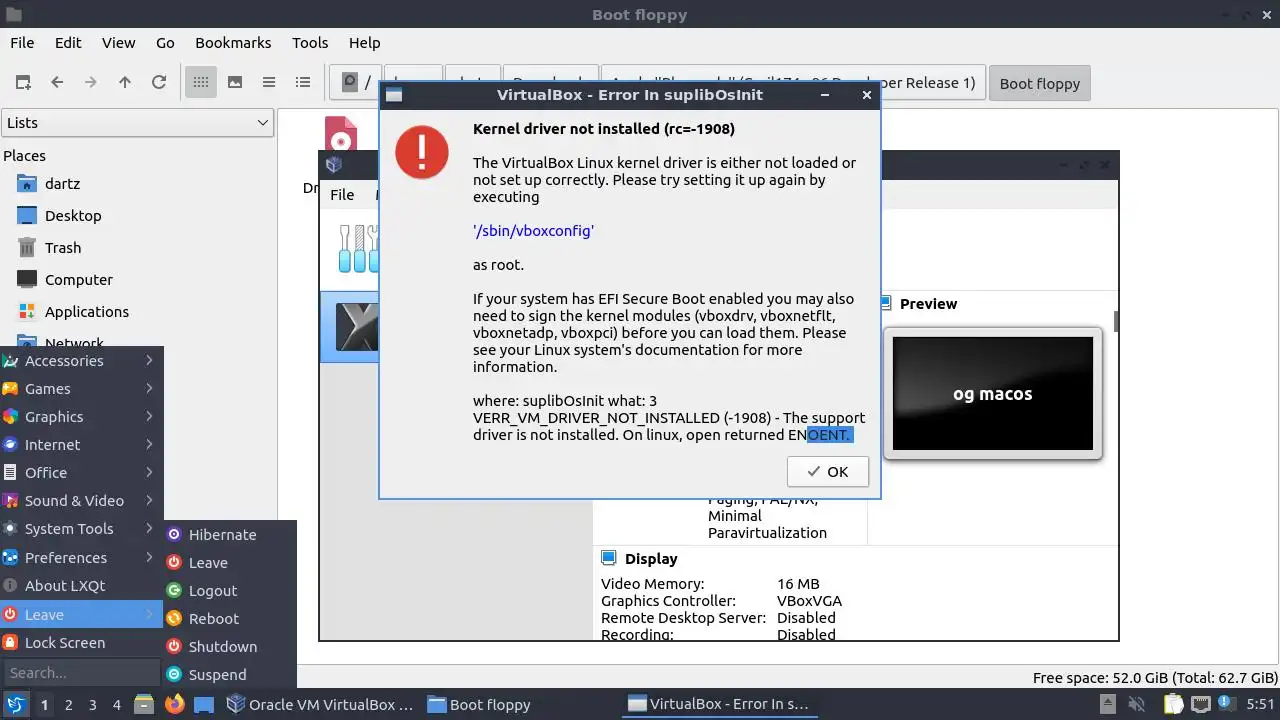1280x720 pixels.
Task: Choose Leave from the Leave submenu
Action: coord(229,563)
